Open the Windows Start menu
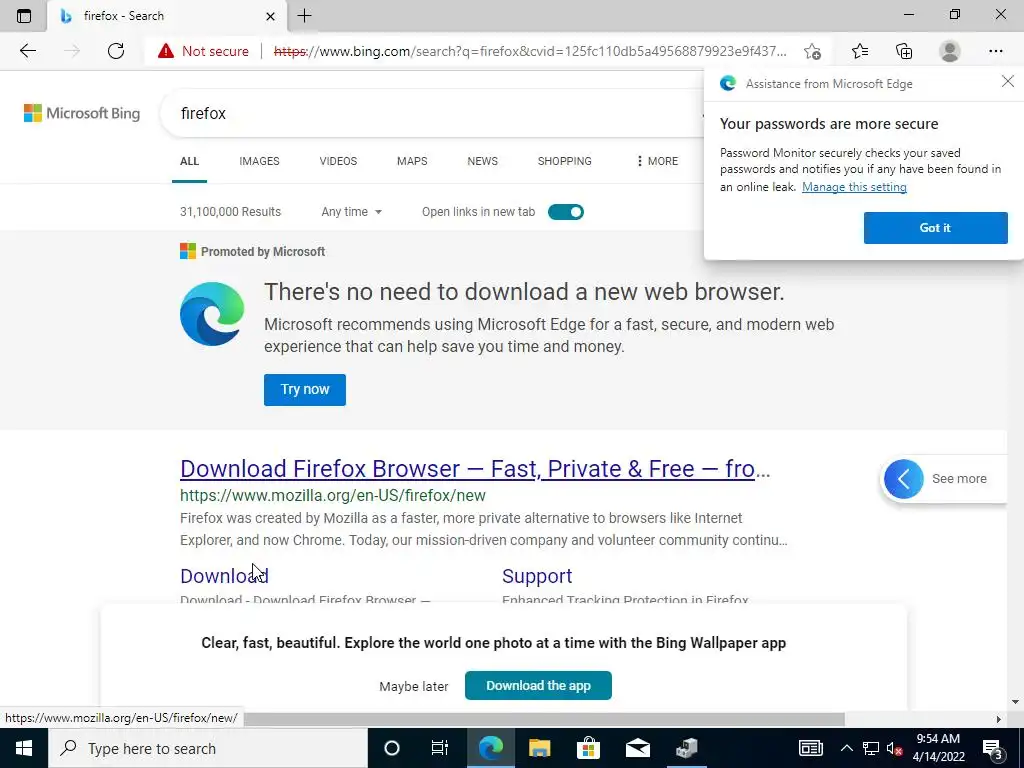Viewport: 1024px width, 768px height. [x=24, y=748]
